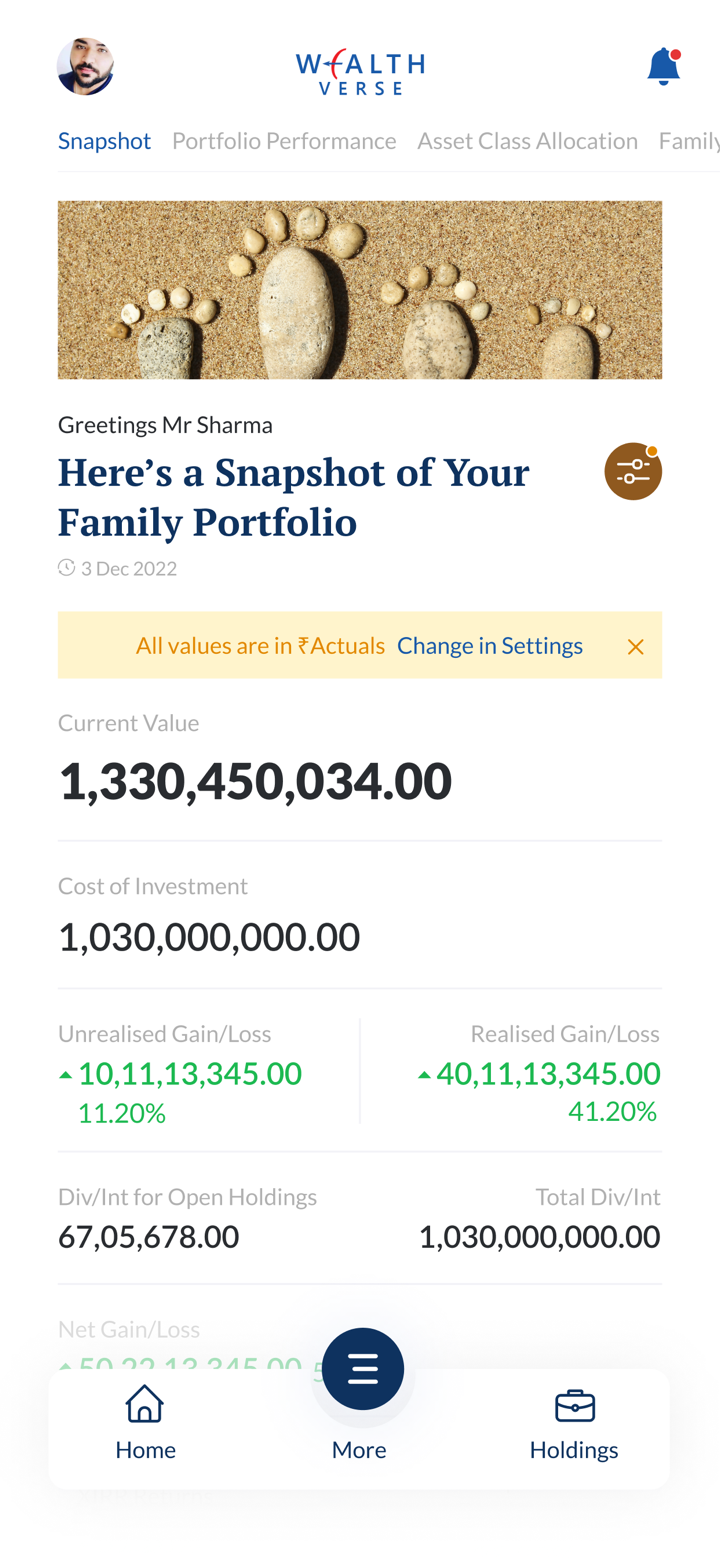Go to Home in the bottom bar
The height and width of the screenshot is (1558, 720).
pyautogui.click(x=145, y=1422)
